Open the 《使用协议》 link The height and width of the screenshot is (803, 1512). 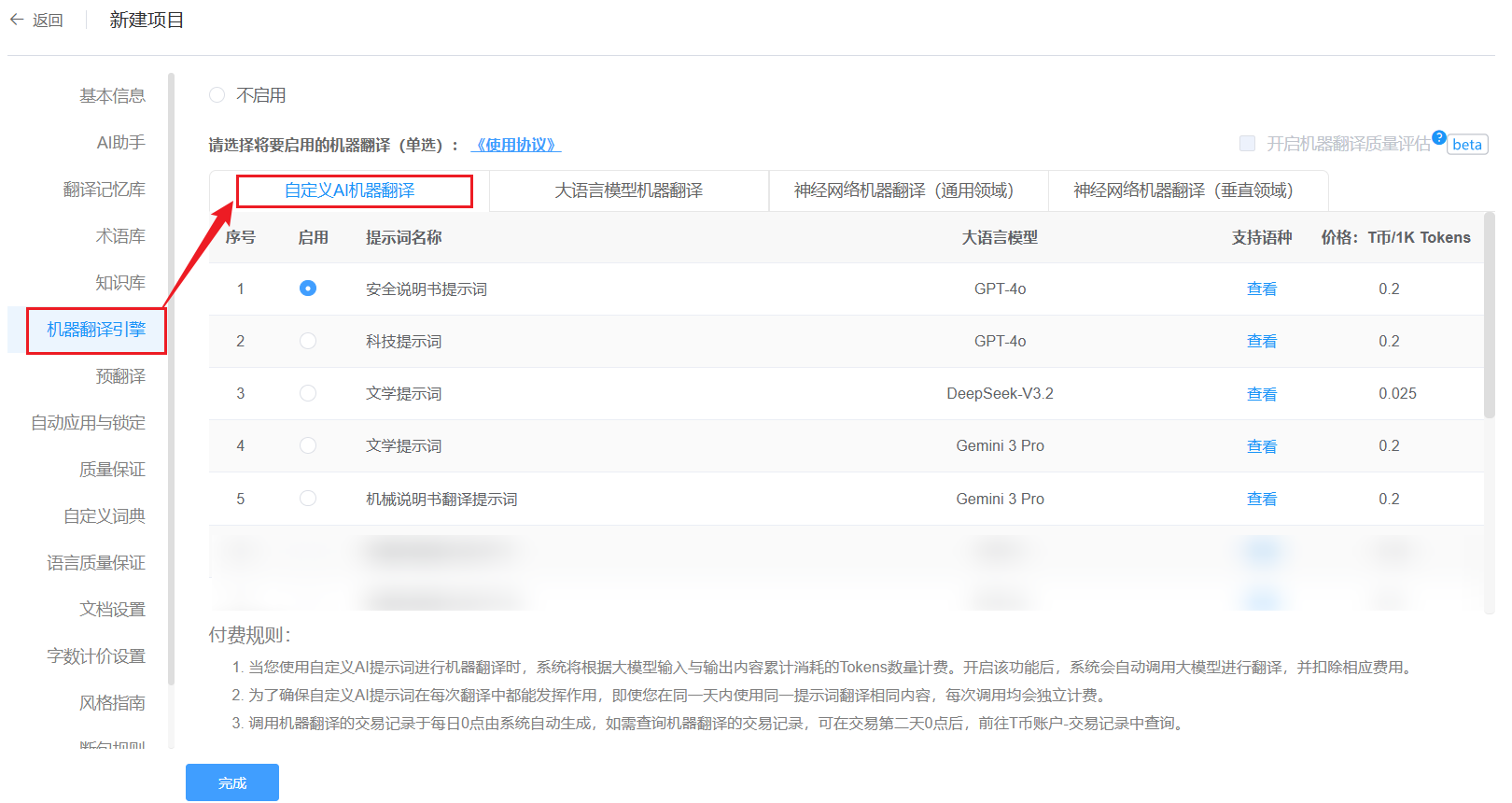(516, 145)
